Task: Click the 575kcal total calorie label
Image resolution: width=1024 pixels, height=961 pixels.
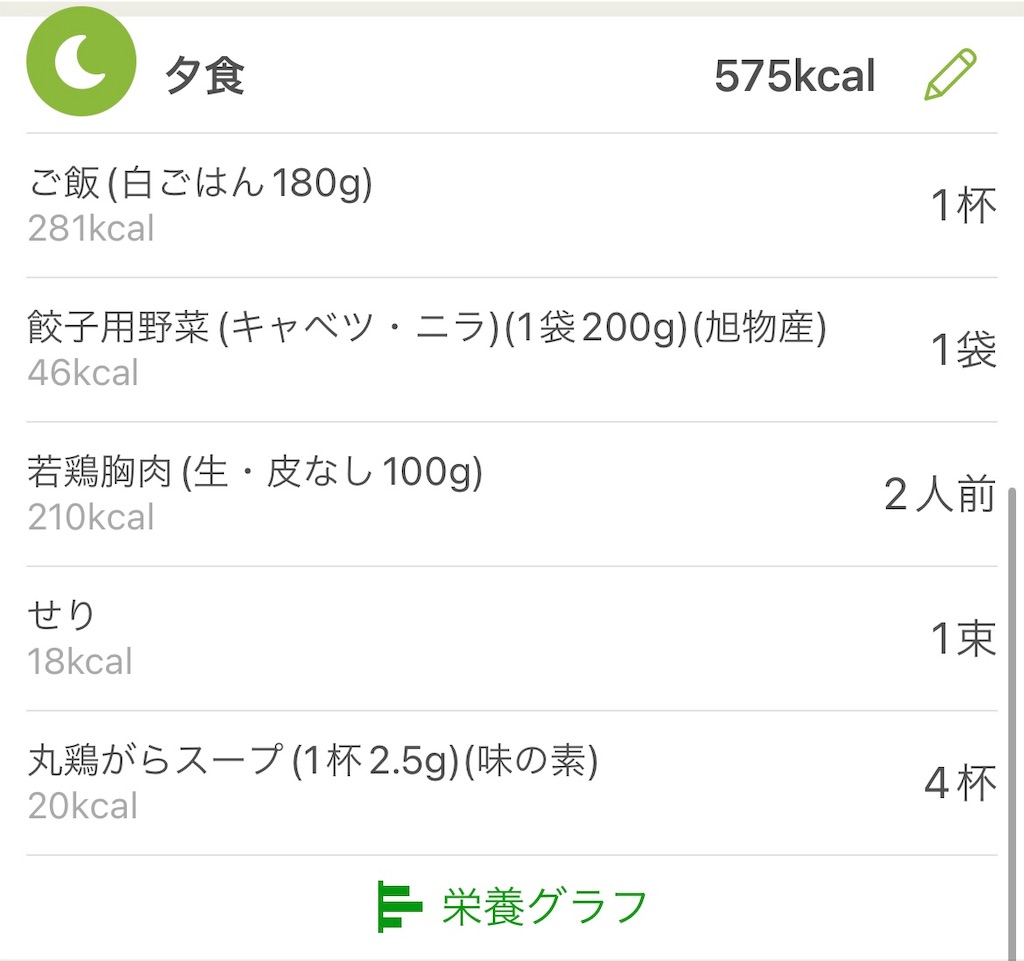Action: [794, 77]
